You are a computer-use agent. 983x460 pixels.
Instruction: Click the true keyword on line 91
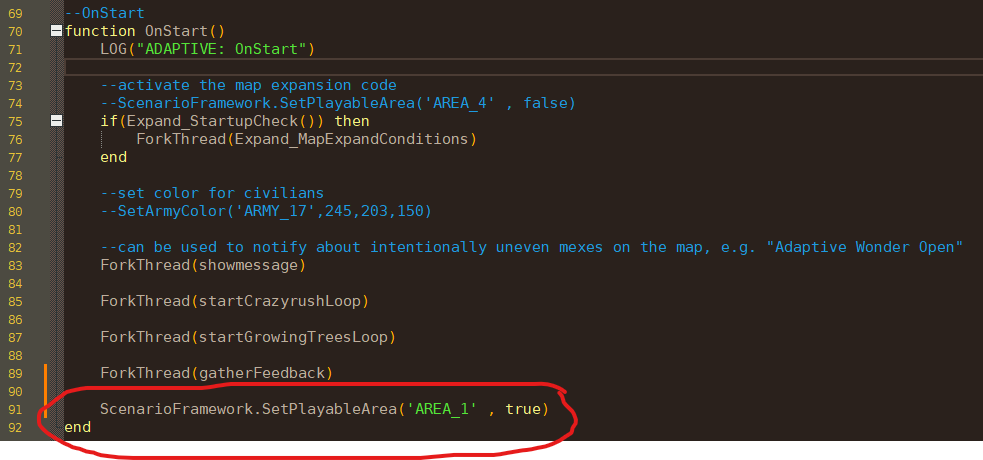click(x=523, y=409)
